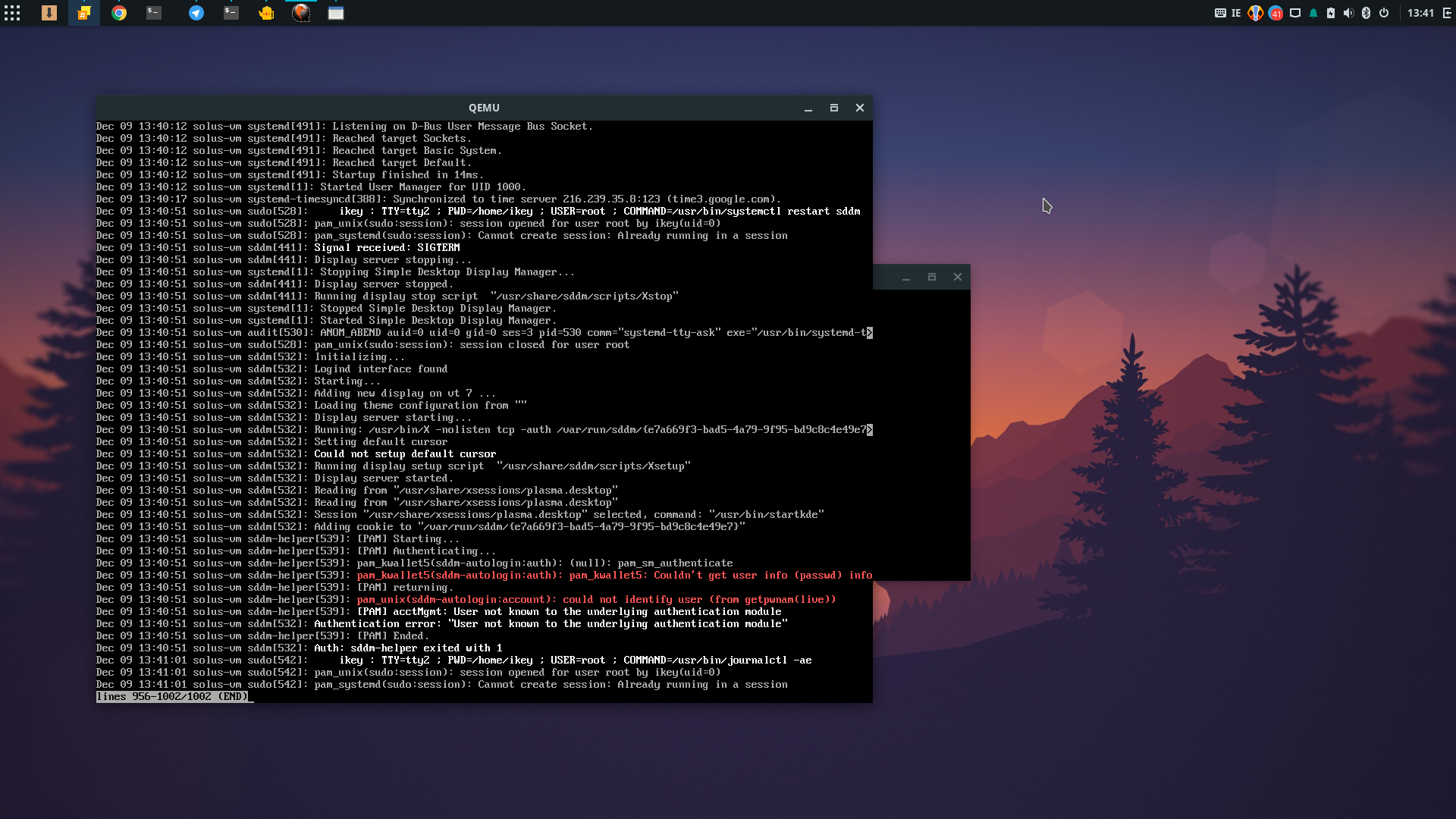Screen dimensions: 1456x819
Task: Maximize the window behind QEMU
Action: click(932, 278)
